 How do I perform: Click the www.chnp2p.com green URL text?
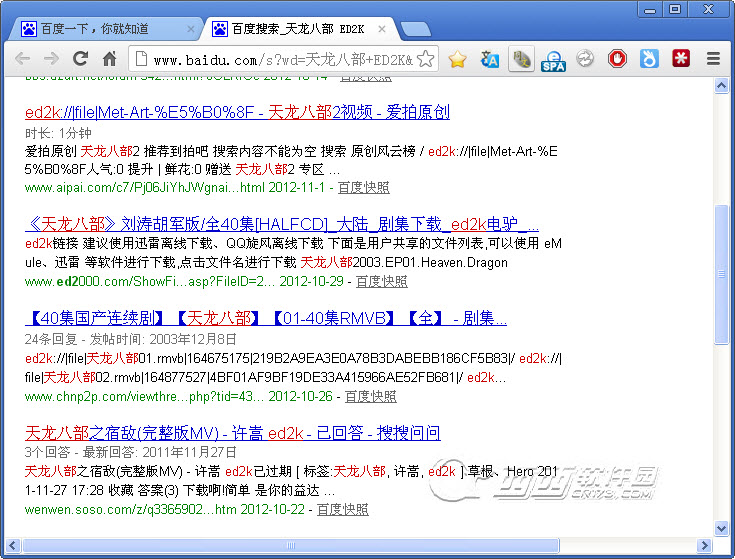(179, 396)
